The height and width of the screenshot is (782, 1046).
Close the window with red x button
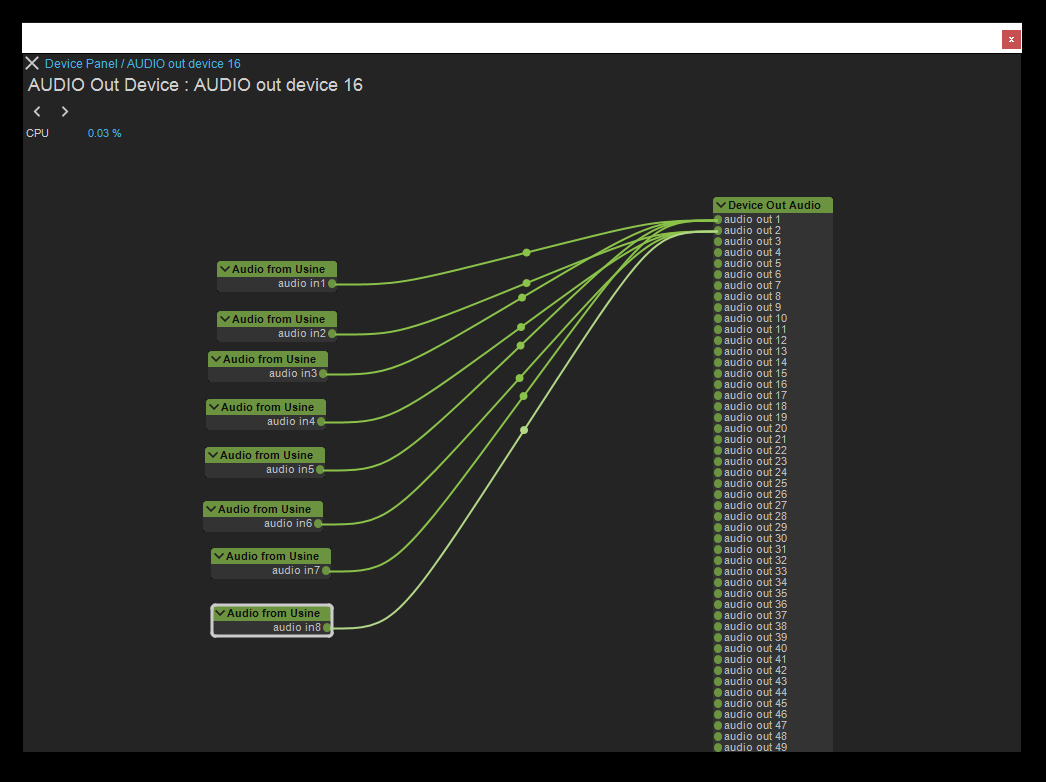(x=1011, y=39)
